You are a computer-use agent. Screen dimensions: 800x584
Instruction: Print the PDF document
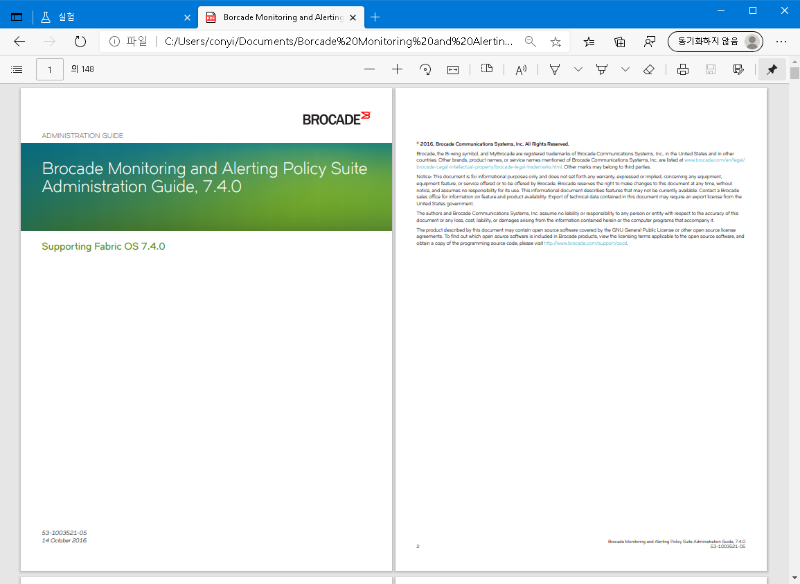click(x=683, y=69)
